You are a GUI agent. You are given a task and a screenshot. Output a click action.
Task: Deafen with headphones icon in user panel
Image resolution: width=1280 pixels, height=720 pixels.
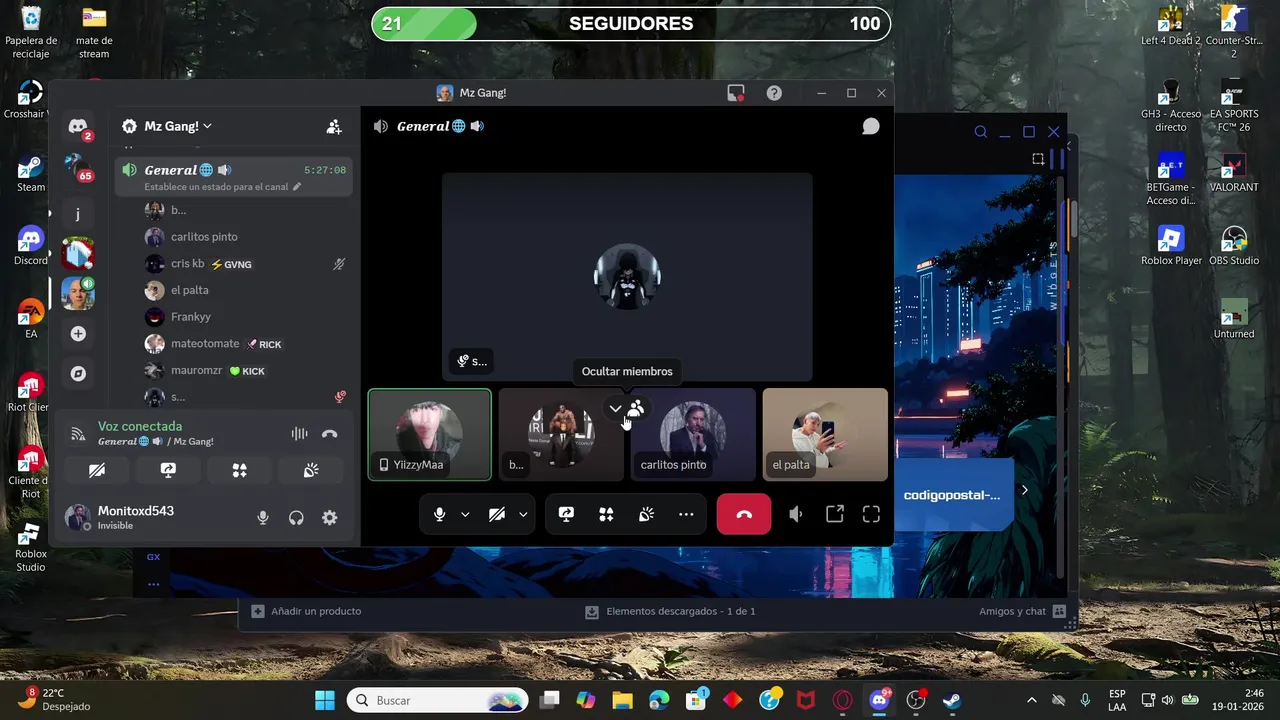pyautogui.click(x=296, y=517)
